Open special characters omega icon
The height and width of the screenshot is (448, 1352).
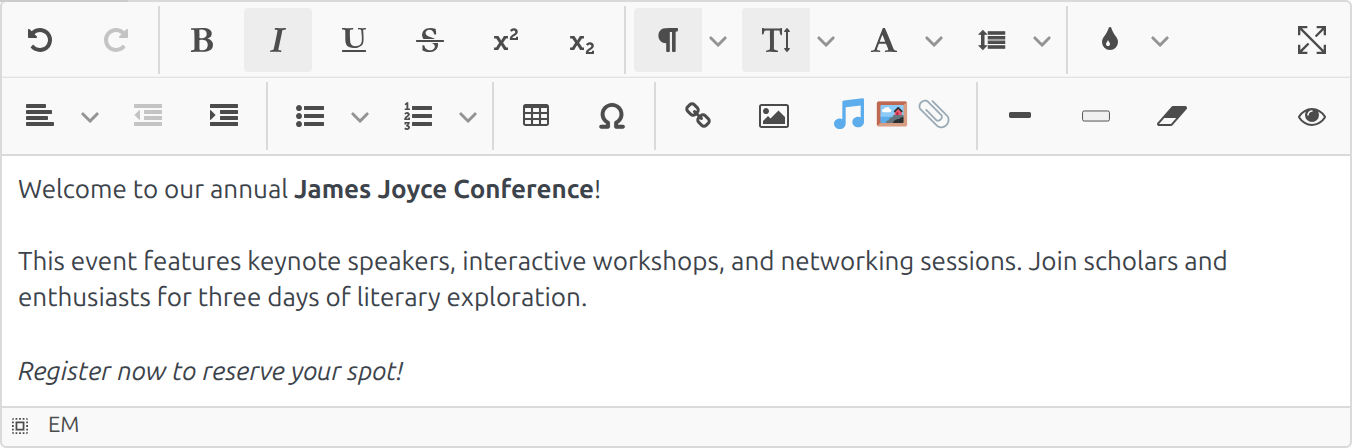click(x=612, y=116)
